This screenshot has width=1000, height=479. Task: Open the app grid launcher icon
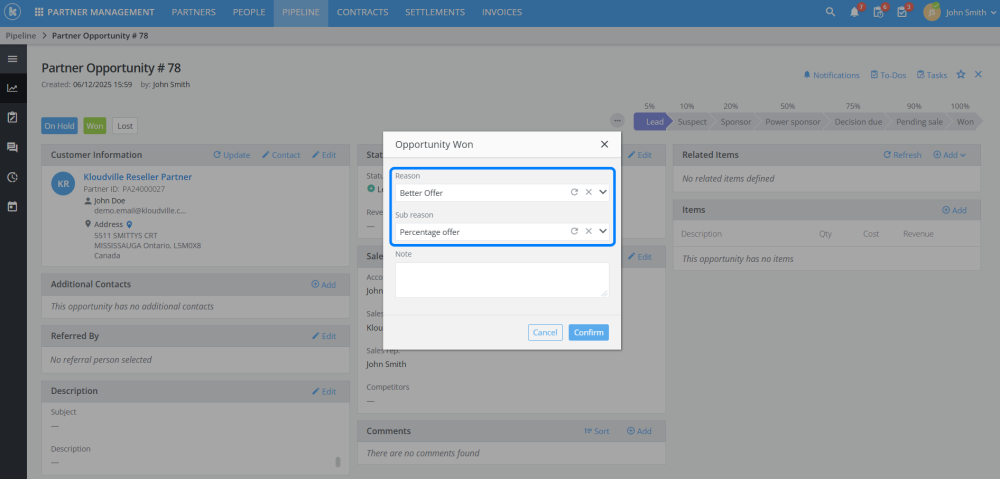pyautogui.click(x=39, y=12)
